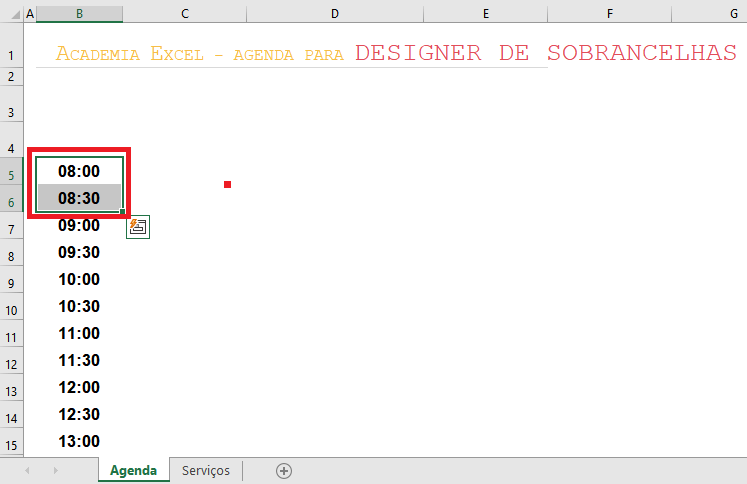Select column B header

[x=80, y=14]
